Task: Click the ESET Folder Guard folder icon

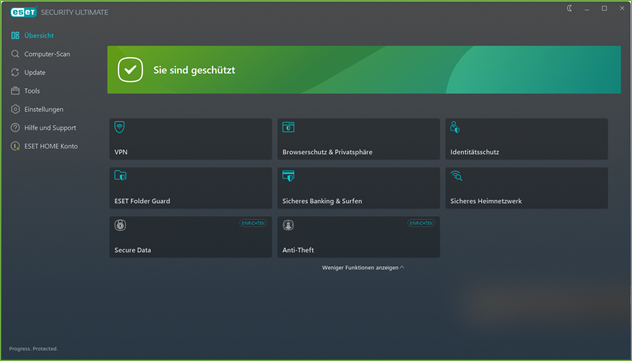Action: pyautogui.click(x=120, y=176)
